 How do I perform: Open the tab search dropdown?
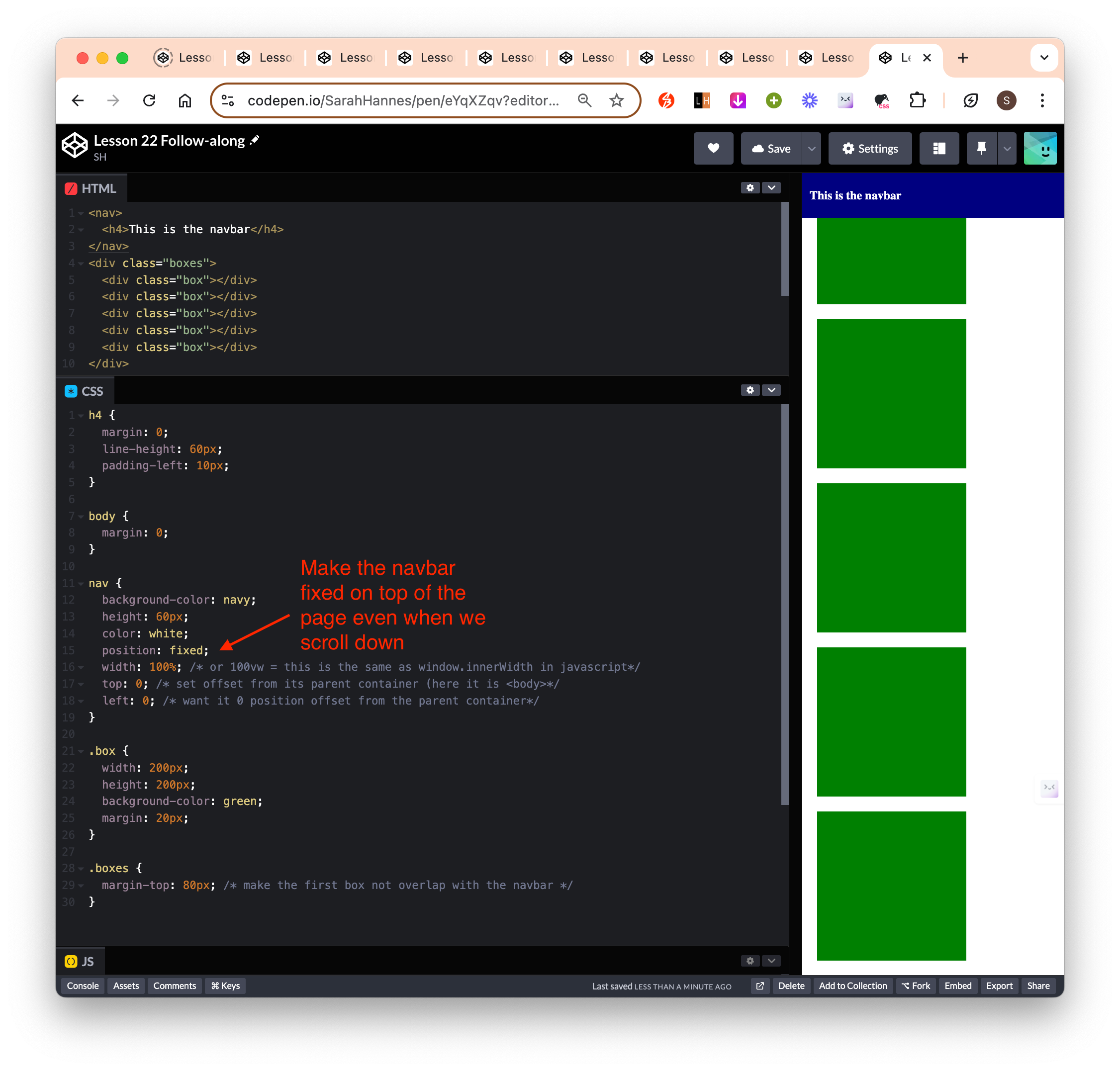1044,58
